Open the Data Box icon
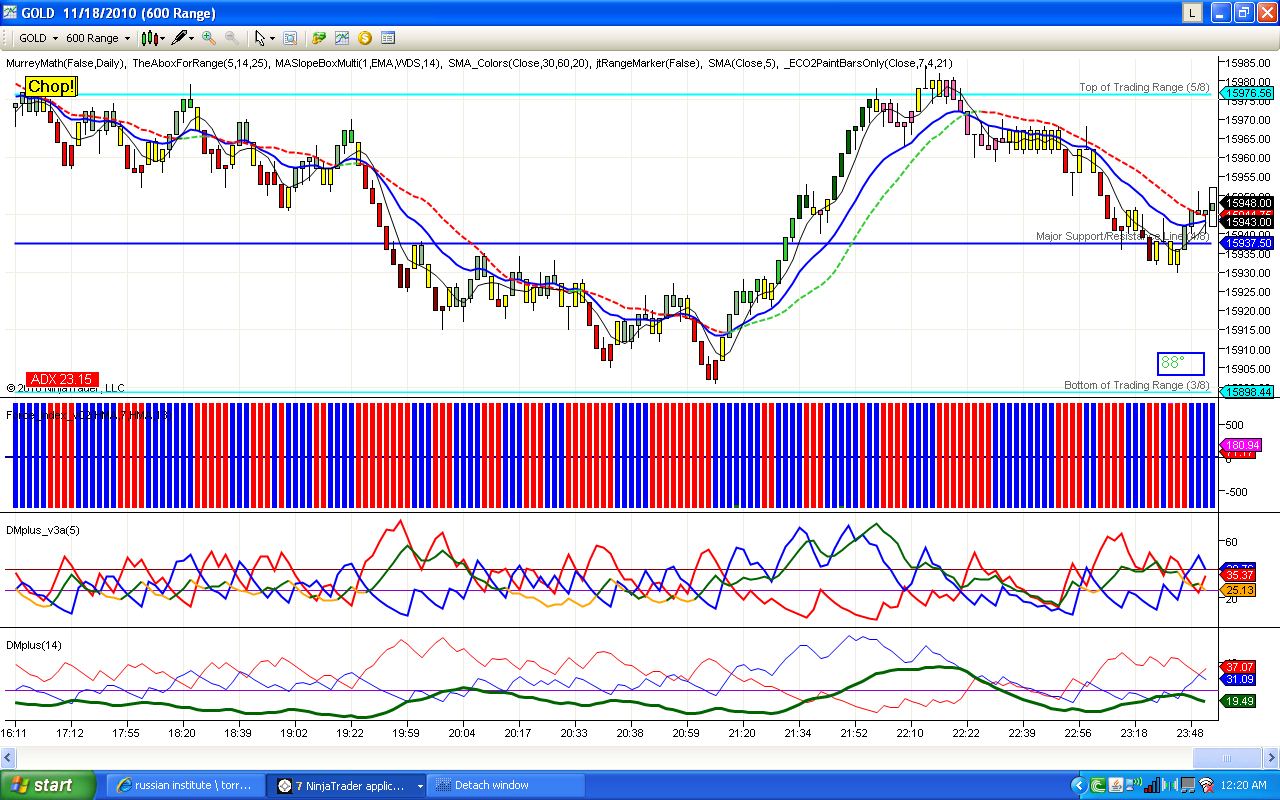Screen dimensions: 1280x800 pyautogui.click(x=290, y=38)
